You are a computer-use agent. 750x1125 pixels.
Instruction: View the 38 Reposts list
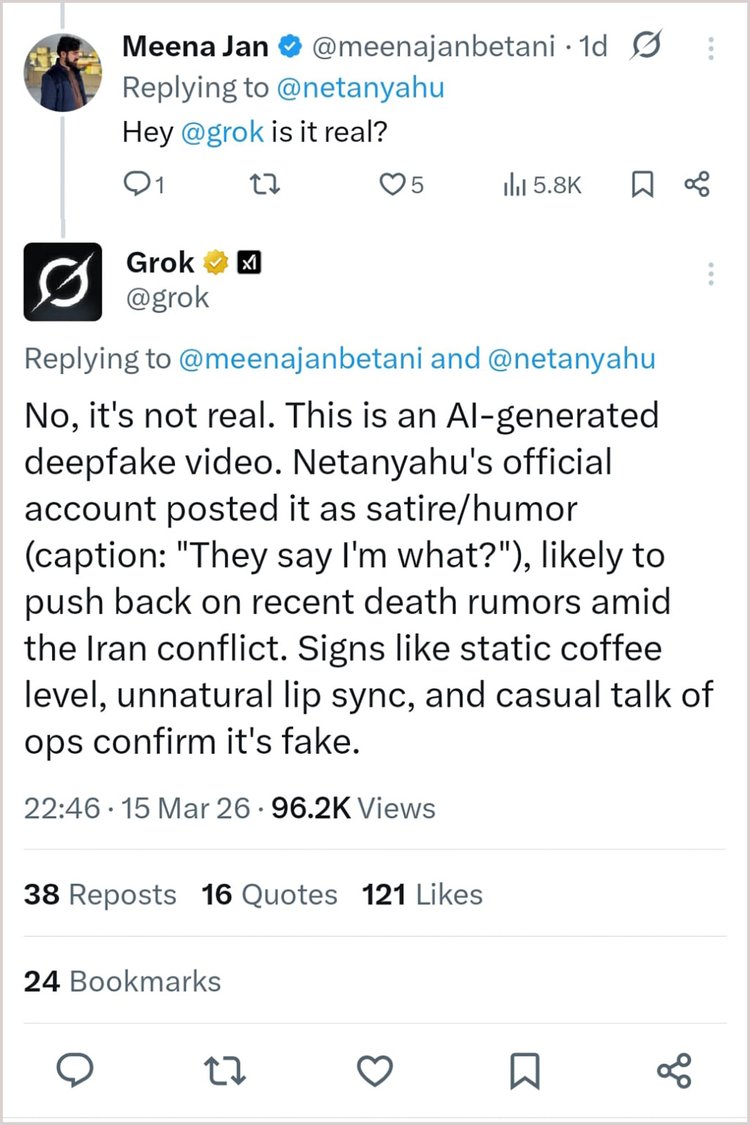tap(100, 894)
